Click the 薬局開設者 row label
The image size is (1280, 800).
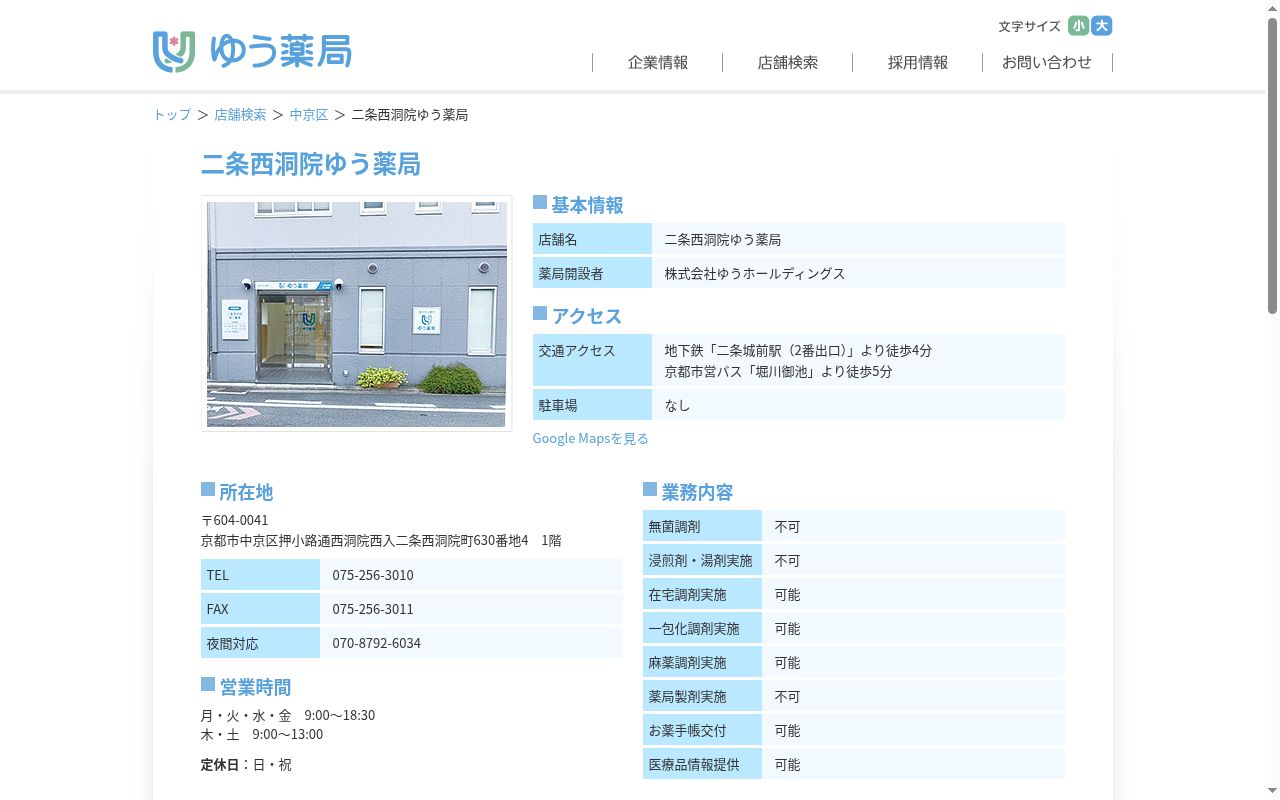[592, 273]
